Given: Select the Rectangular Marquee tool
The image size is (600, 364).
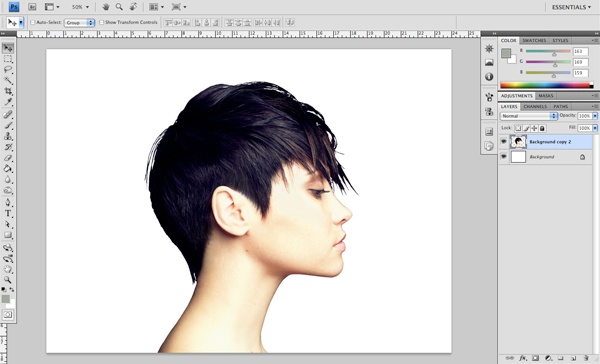Looking at the screenshot, I should [x=8, y=59].
